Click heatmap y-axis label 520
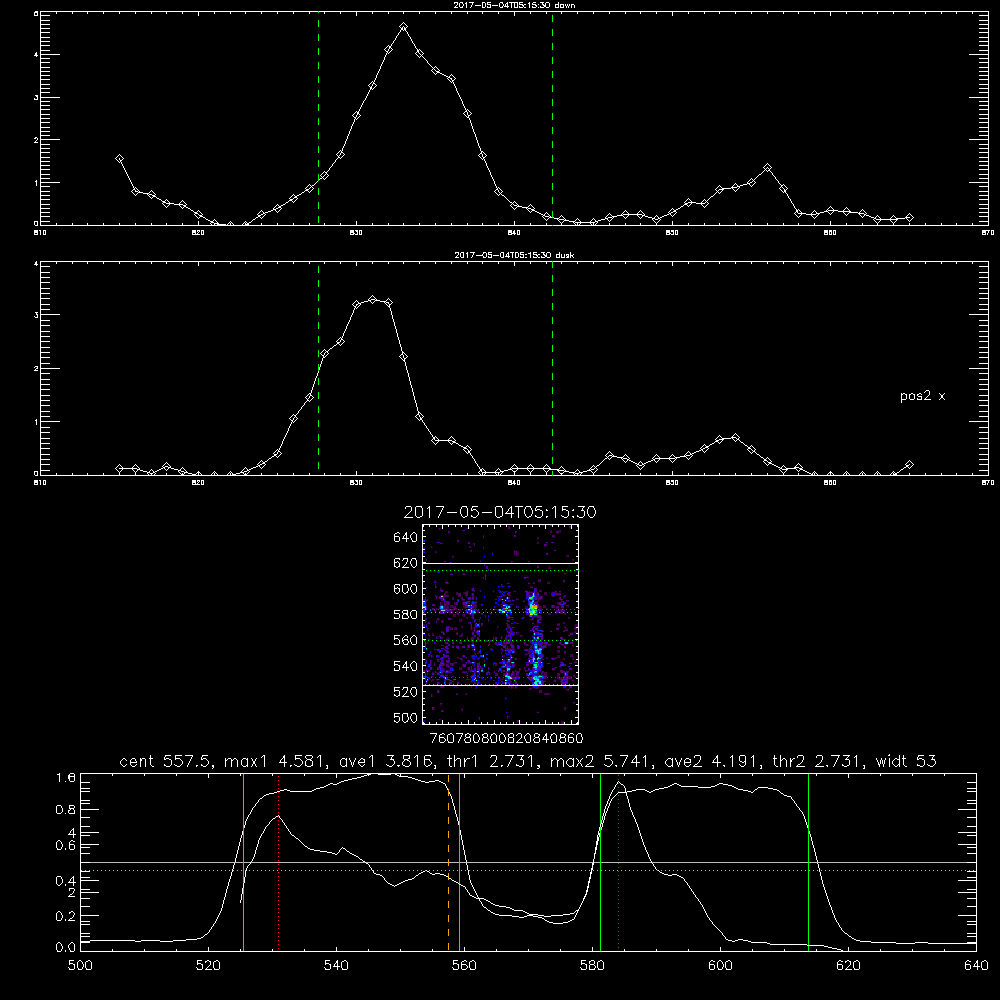Image resolution: width=1000 pixels, height=1000 pixels. (406, 692)
